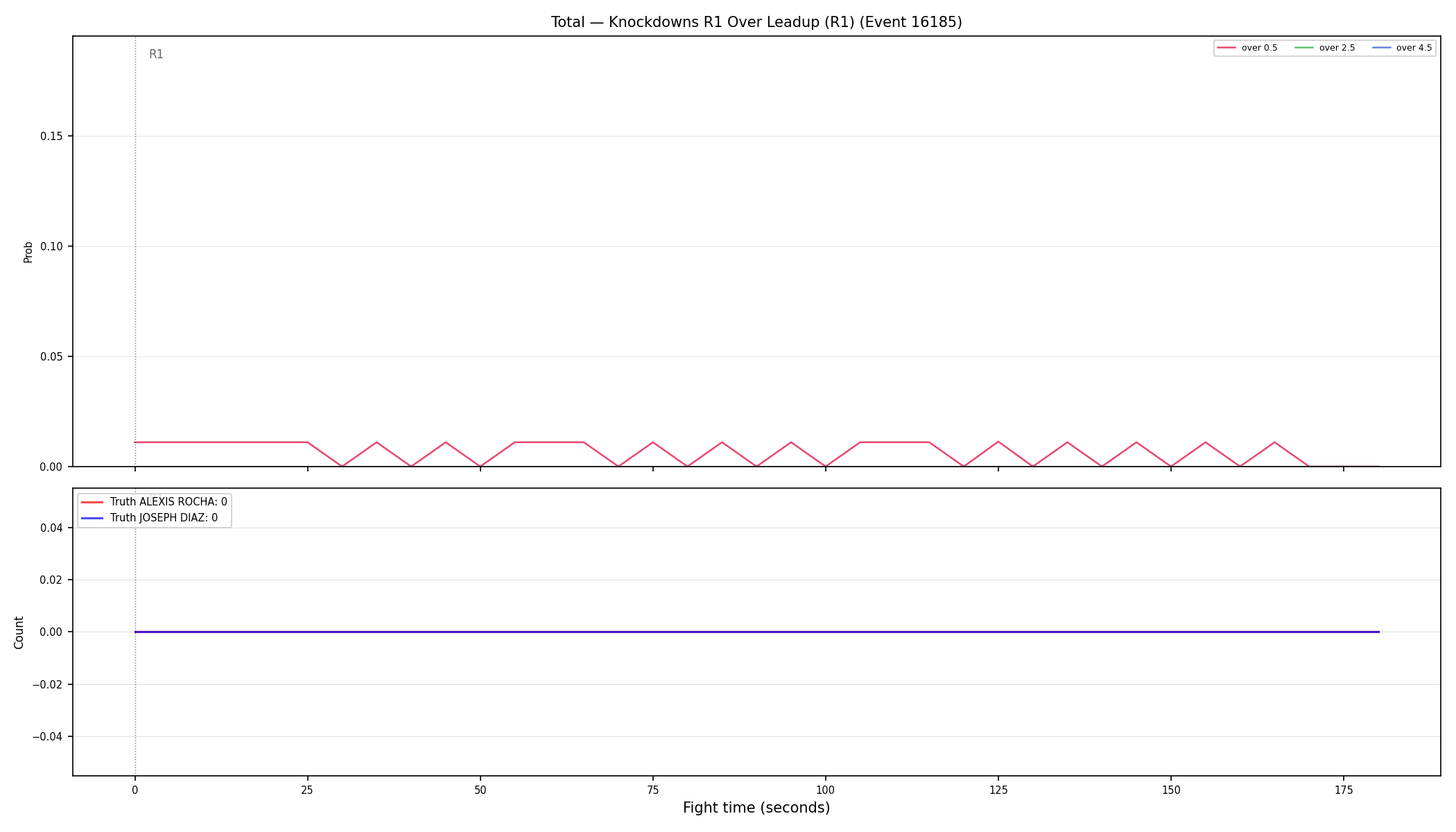The image size is (1456, 832).
Task: Click the 0.10 tick on Prob axis
Action: tap(51, 247)
